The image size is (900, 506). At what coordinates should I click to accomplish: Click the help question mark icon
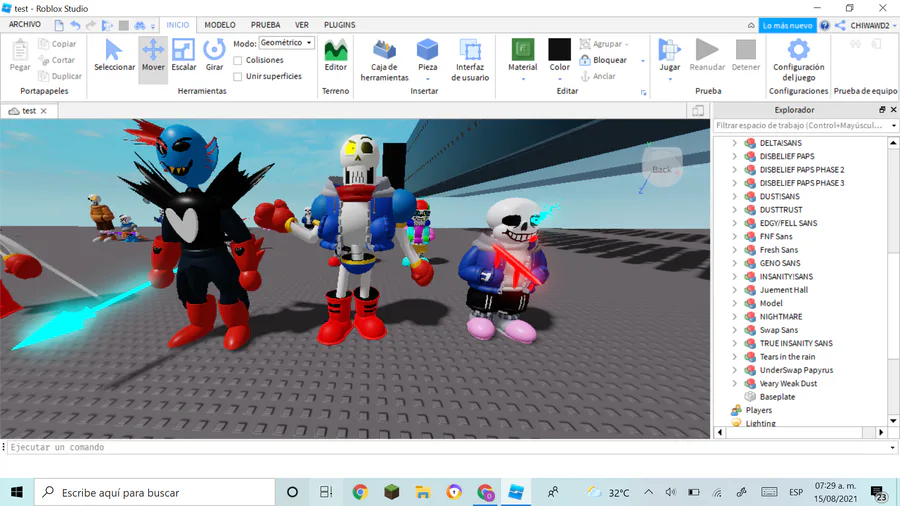(824, 25)
